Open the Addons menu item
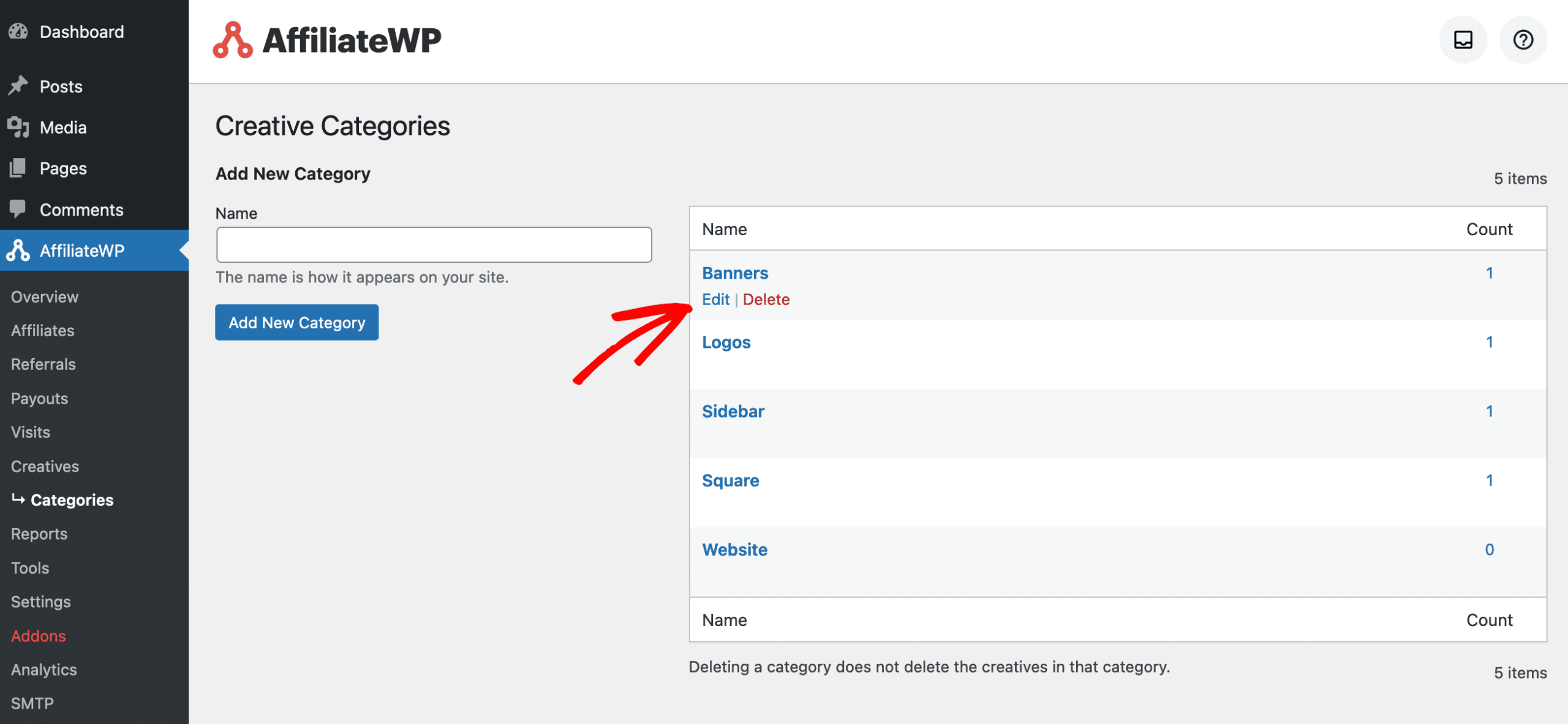Screen dimensions: 1568x724 38,636
